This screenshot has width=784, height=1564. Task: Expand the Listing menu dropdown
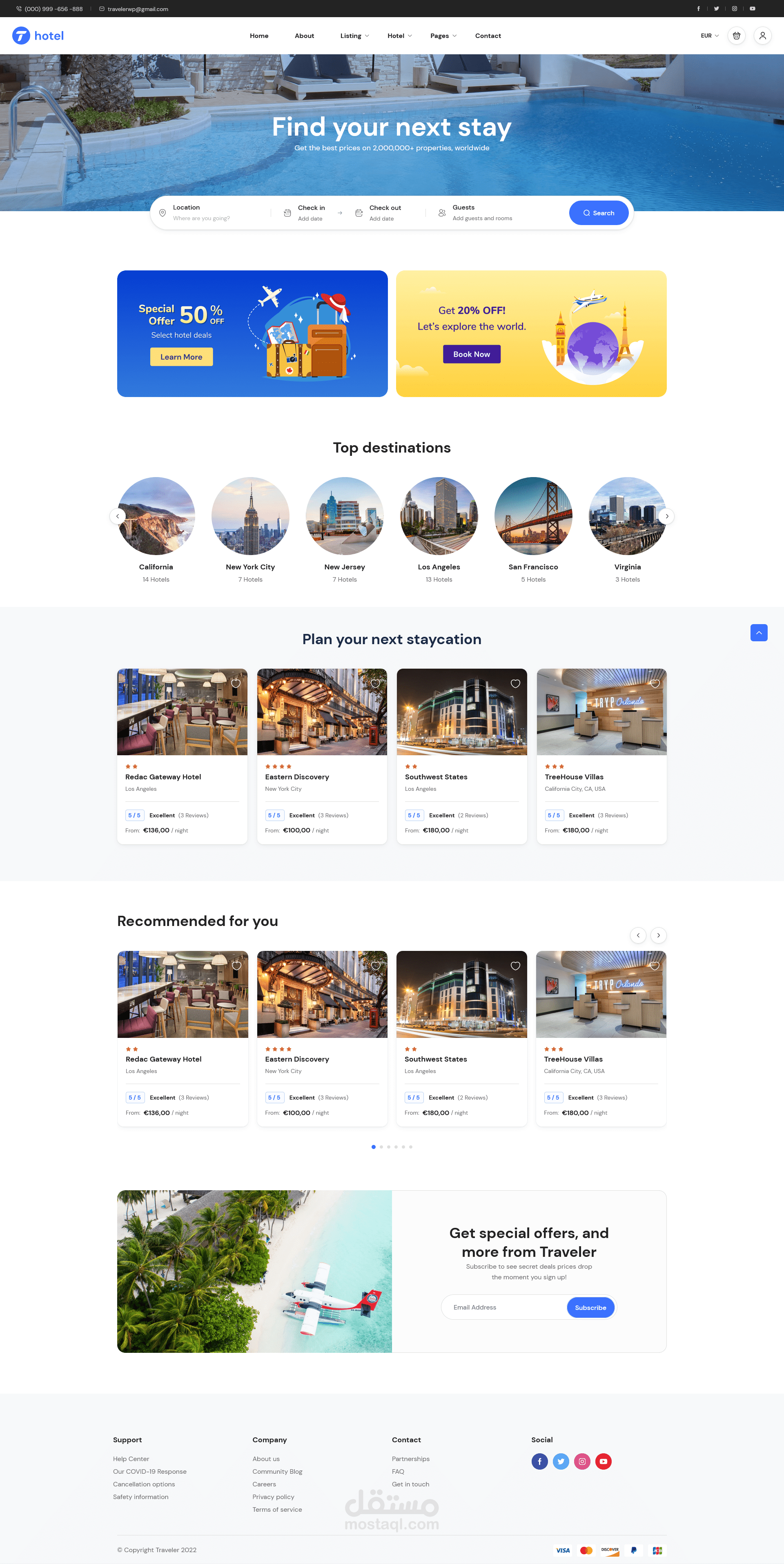point(354,36)
